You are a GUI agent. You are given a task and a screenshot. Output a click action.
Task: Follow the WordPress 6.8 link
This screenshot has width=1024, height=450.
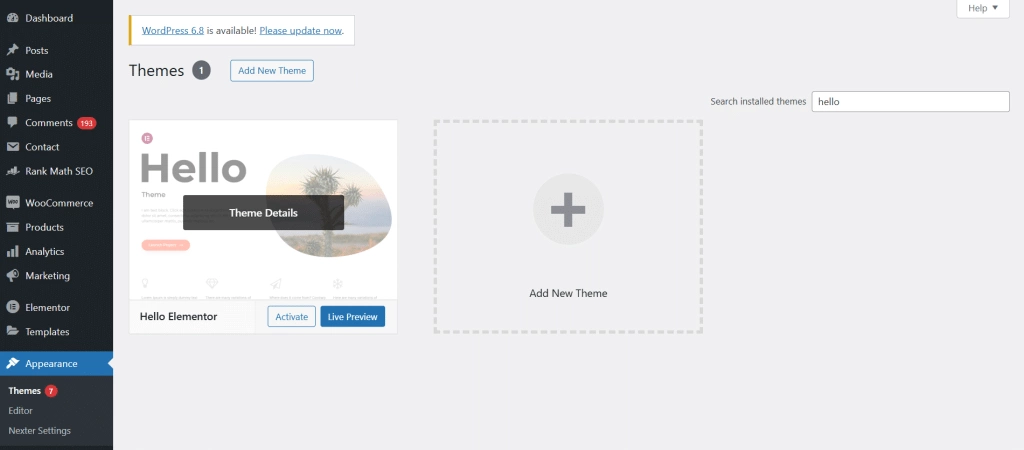pyautogui.click(x=173, y=30)
